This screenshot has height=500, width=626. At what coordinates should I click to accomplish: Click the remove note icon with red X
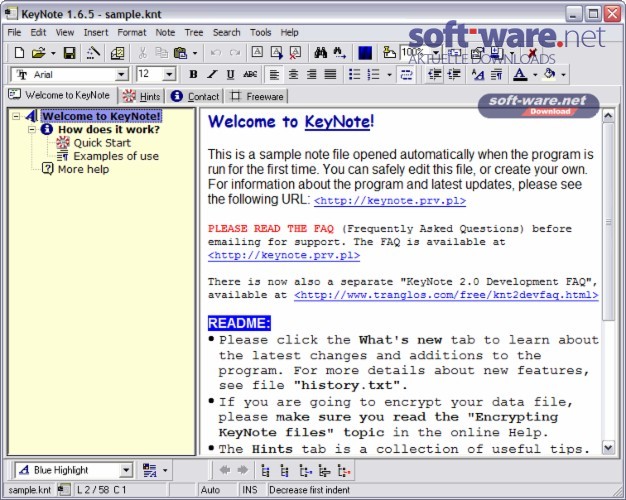click(295, 53)
